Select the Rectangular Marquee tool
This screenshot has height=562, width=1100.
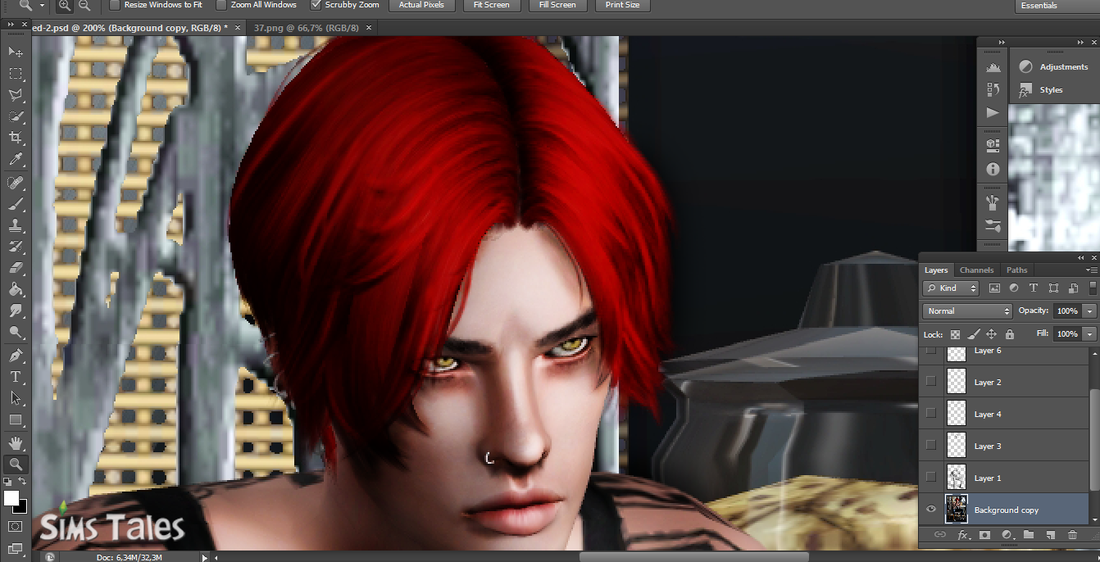click(x=15, y=74)
